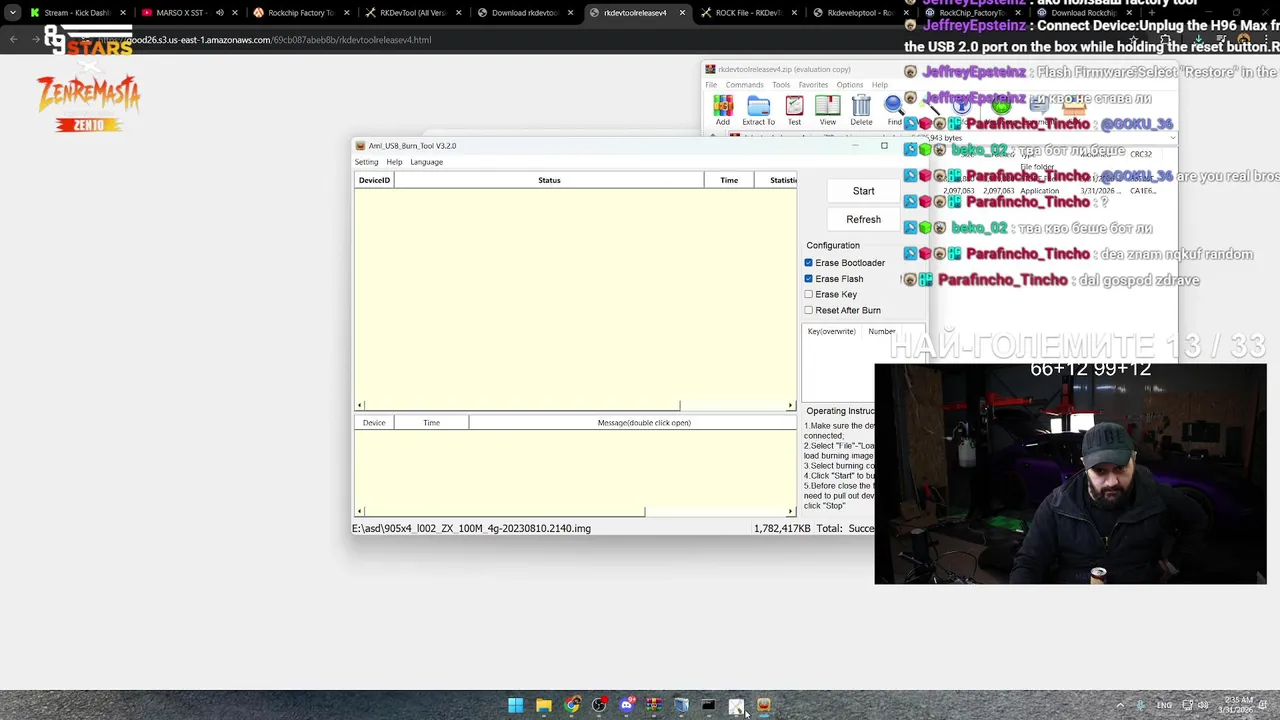The image size is (1280, 720).
Task: Open Help menu in Burn Tool
Action: [x=394, y=162]
